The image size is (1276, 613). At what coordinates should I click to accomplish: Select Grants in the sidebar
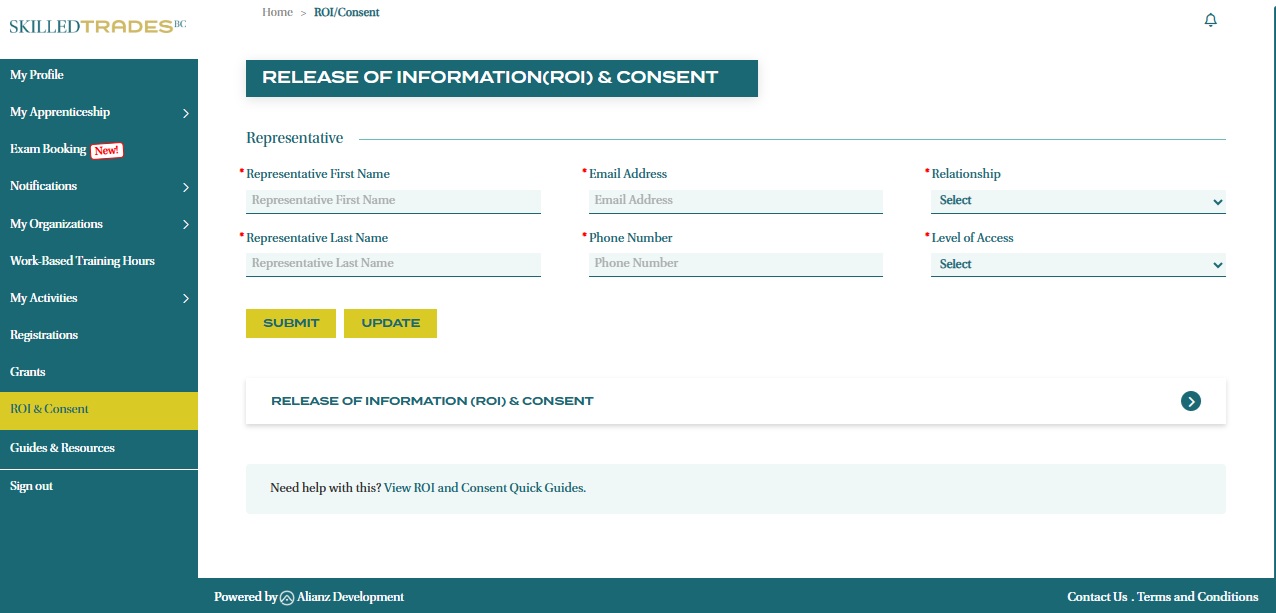(28, 372)
